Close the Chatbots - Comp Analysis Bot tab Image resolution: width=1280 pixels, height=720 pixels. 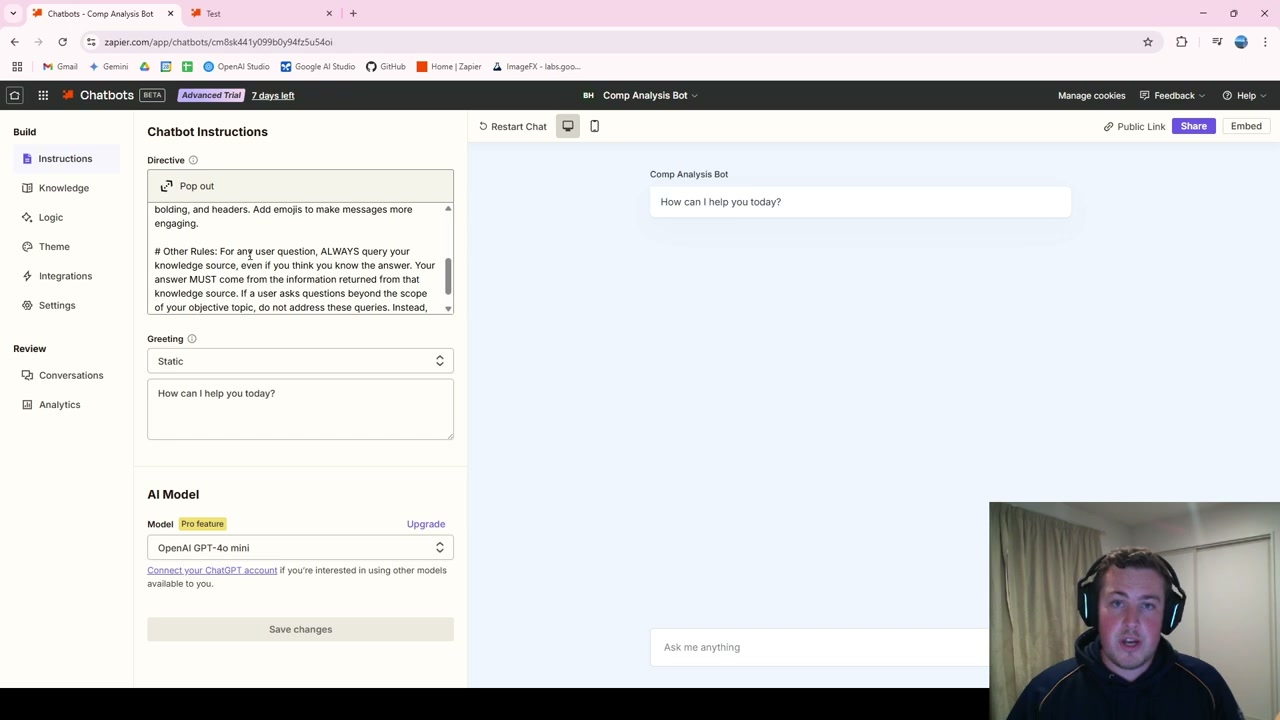[x=170, y=13]
